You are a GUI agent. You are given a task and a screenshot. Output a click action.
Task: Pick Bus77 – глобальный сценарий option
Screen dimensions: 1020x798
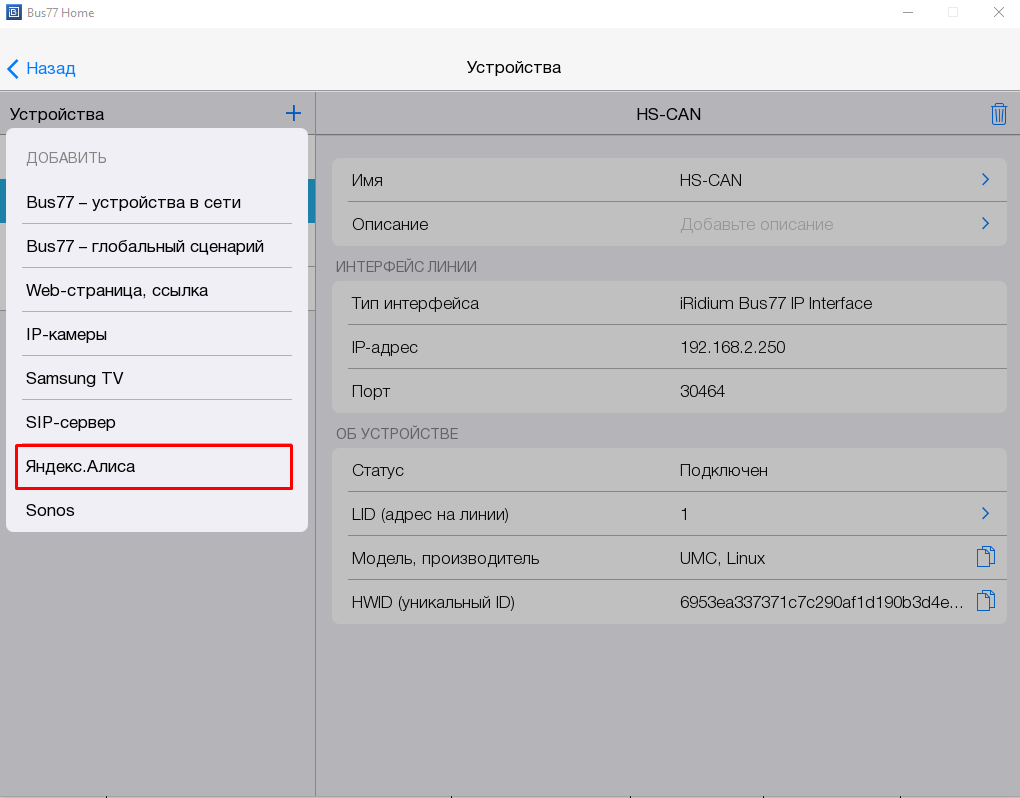[x=145, y=247]
